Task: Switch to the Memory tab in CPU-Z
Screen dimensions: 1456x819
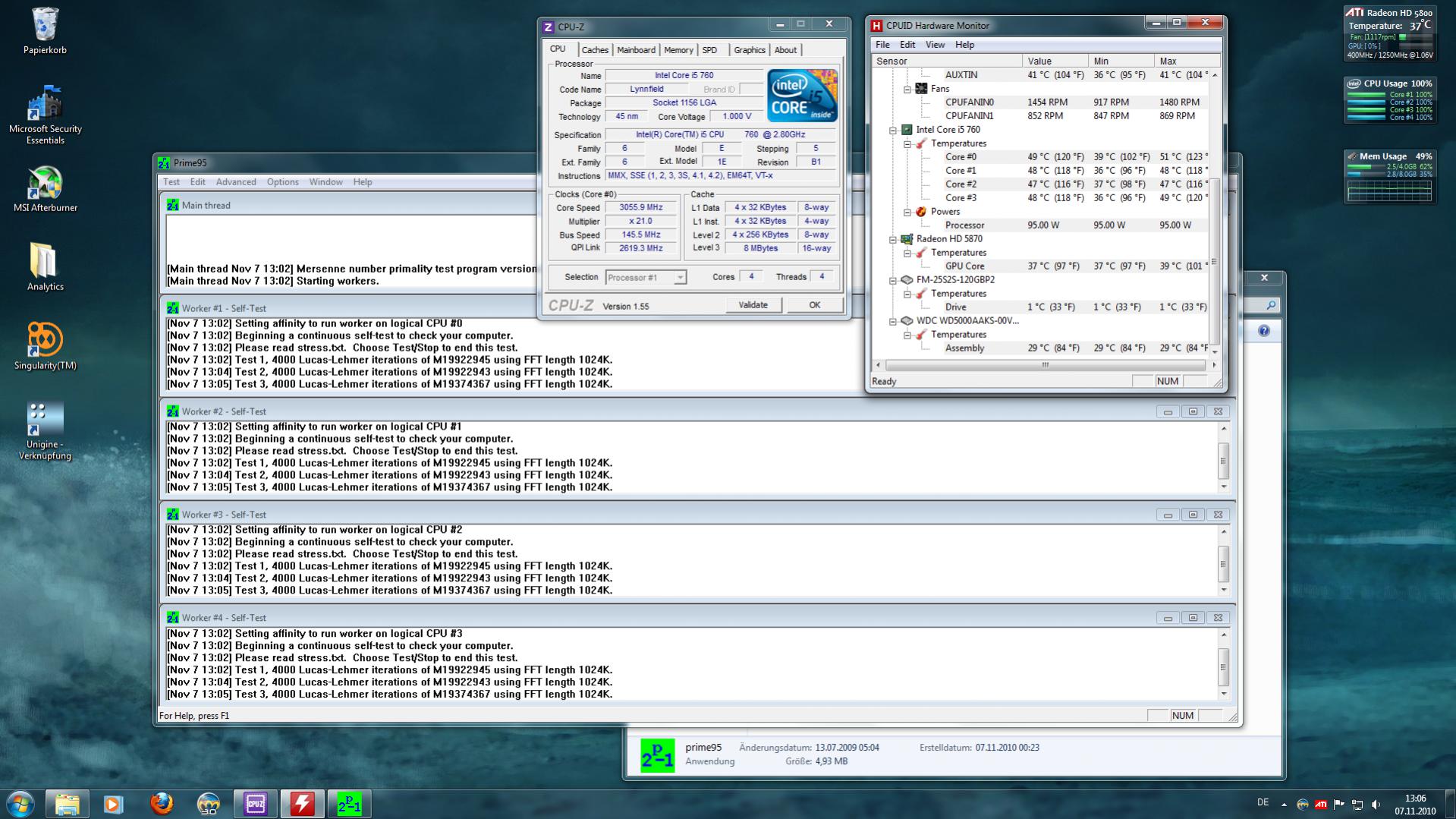Action: point(678,50)
